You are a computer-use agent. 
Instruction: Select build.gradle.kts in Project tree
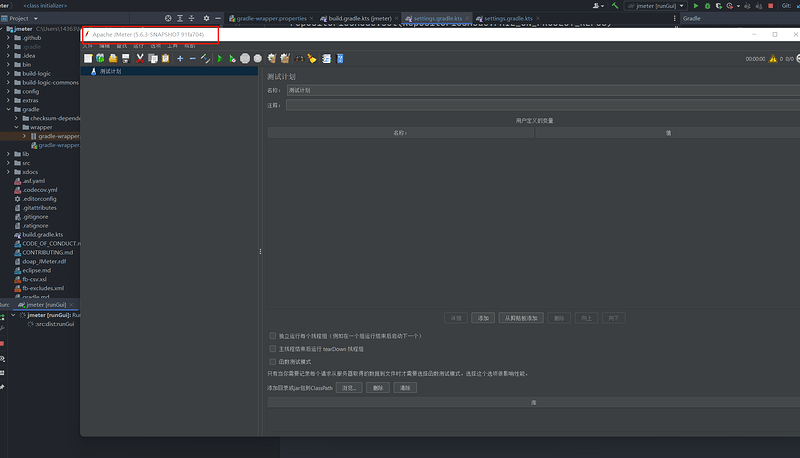[42, 235]
